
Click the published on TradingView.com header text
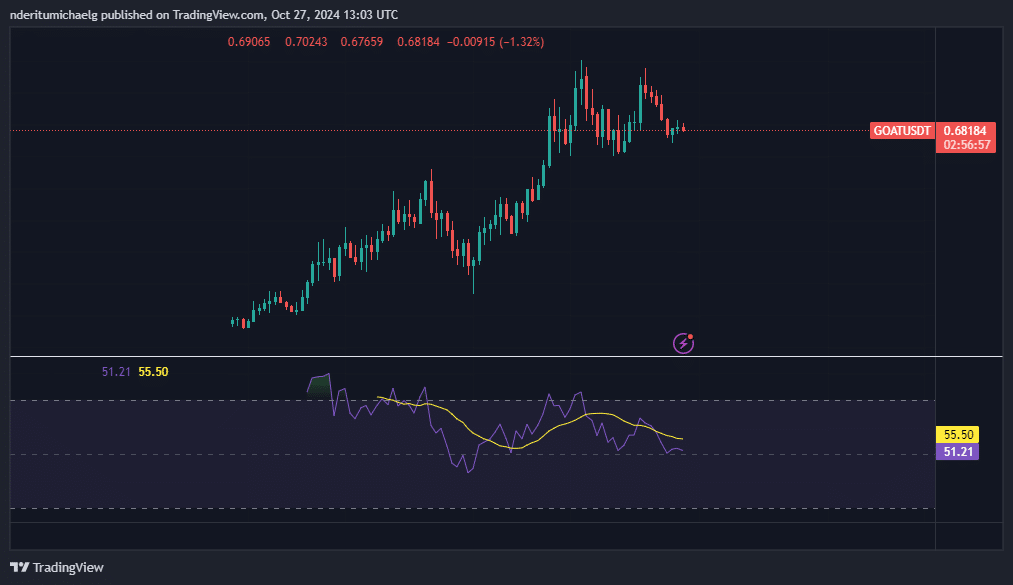(x=204, y=14)
